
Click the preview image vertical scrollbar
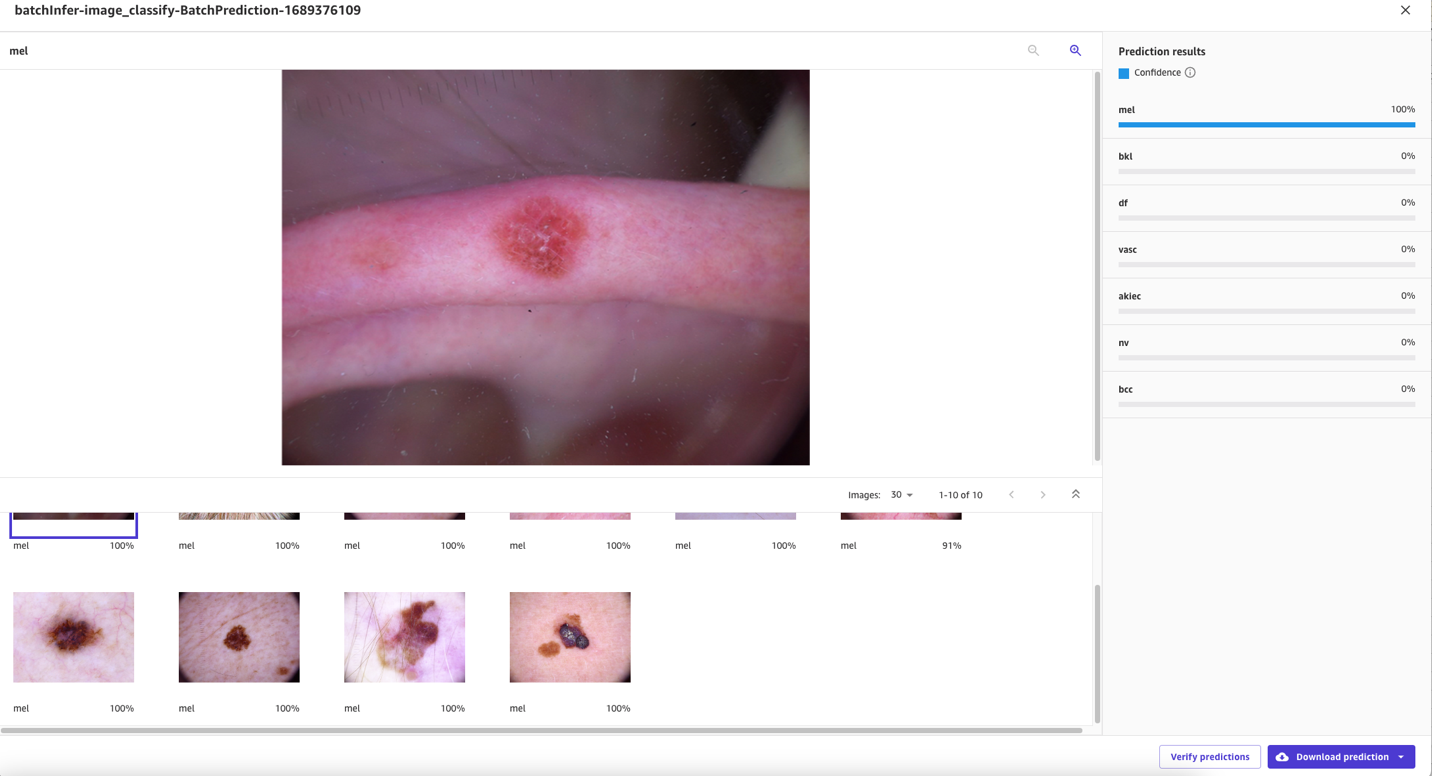(x=1097, y=266)
